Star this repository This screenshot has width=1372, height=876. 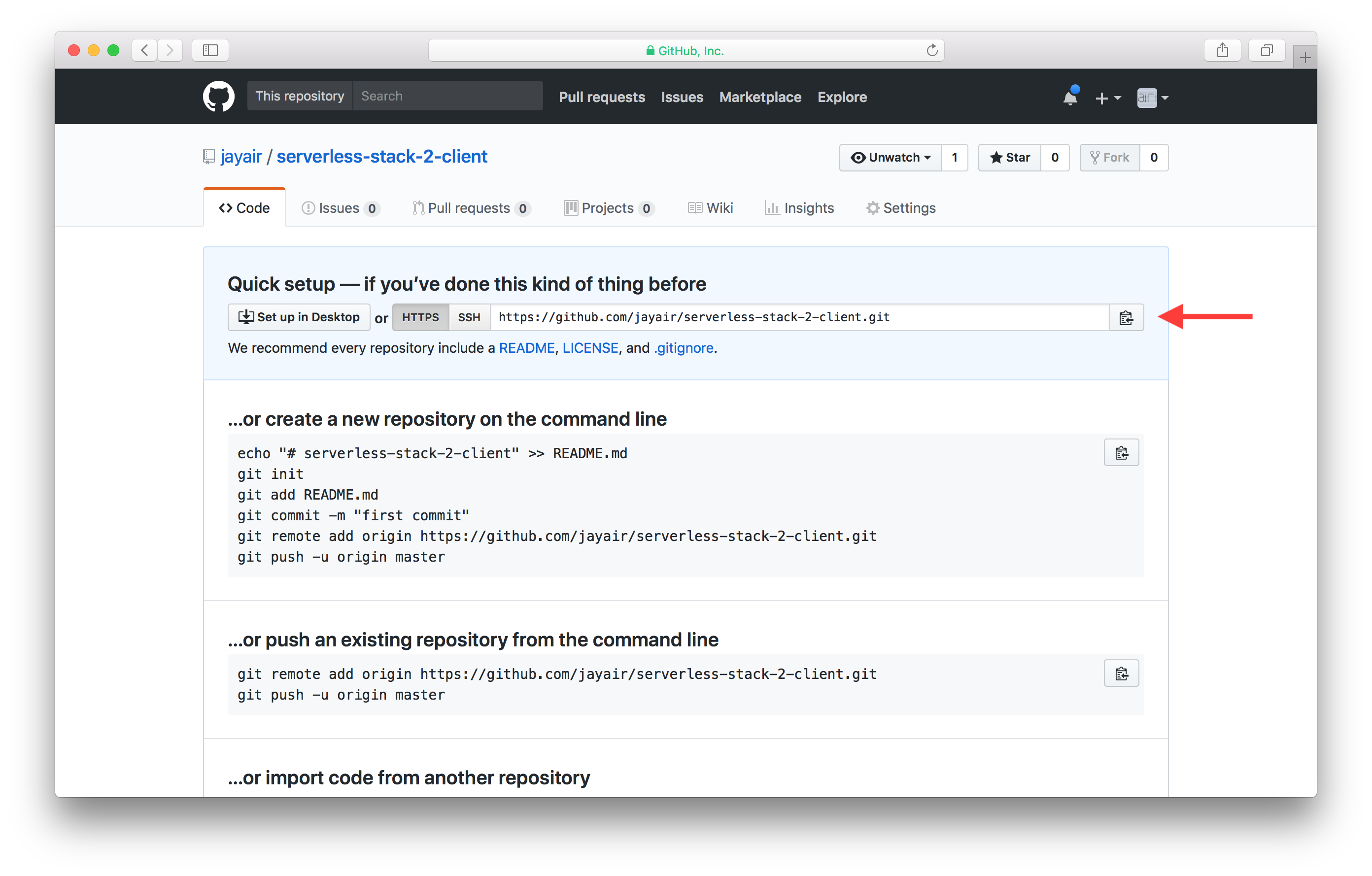(x=1010, y=157)
